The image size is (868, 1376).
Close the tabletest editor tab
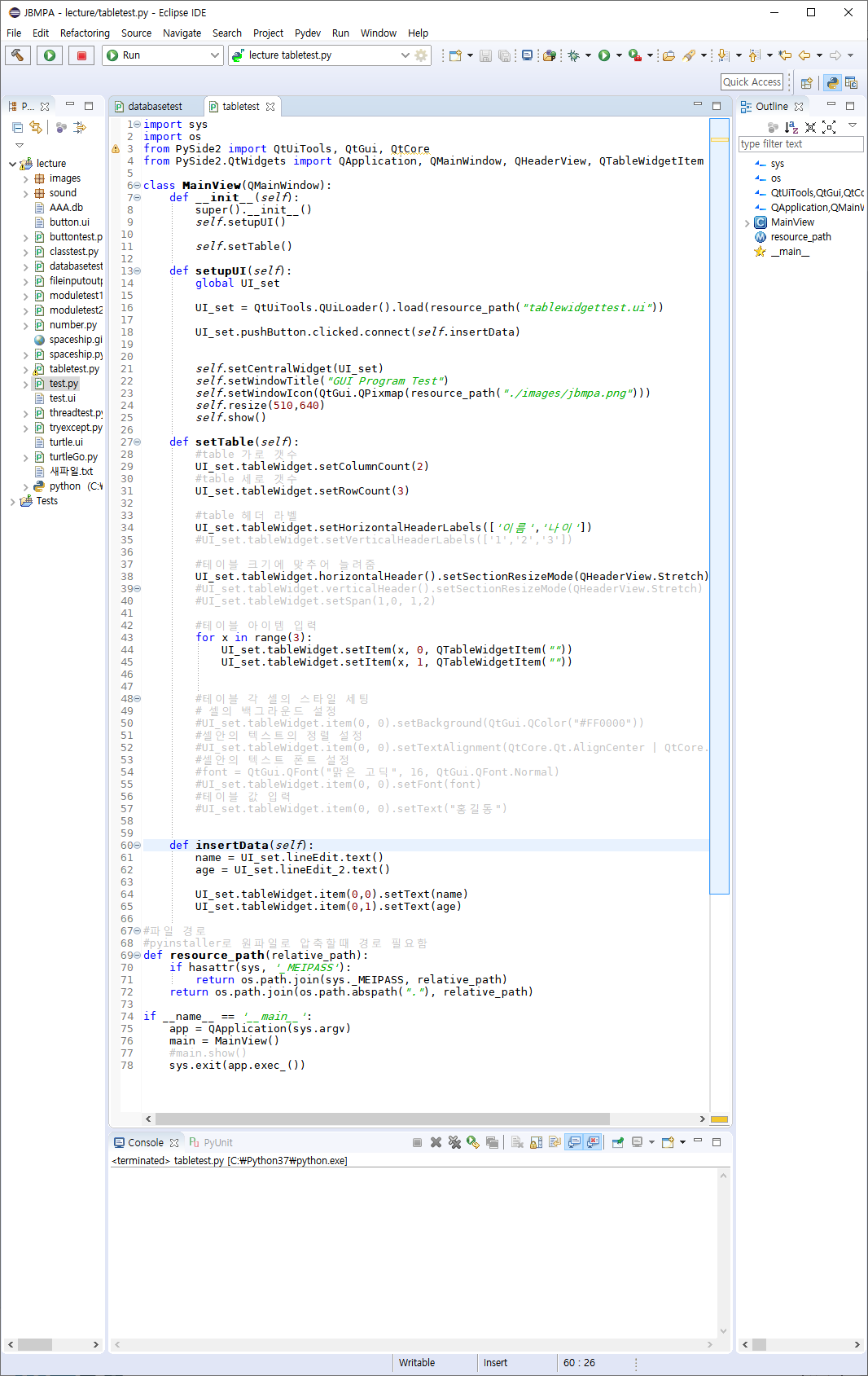click(270, 107)
